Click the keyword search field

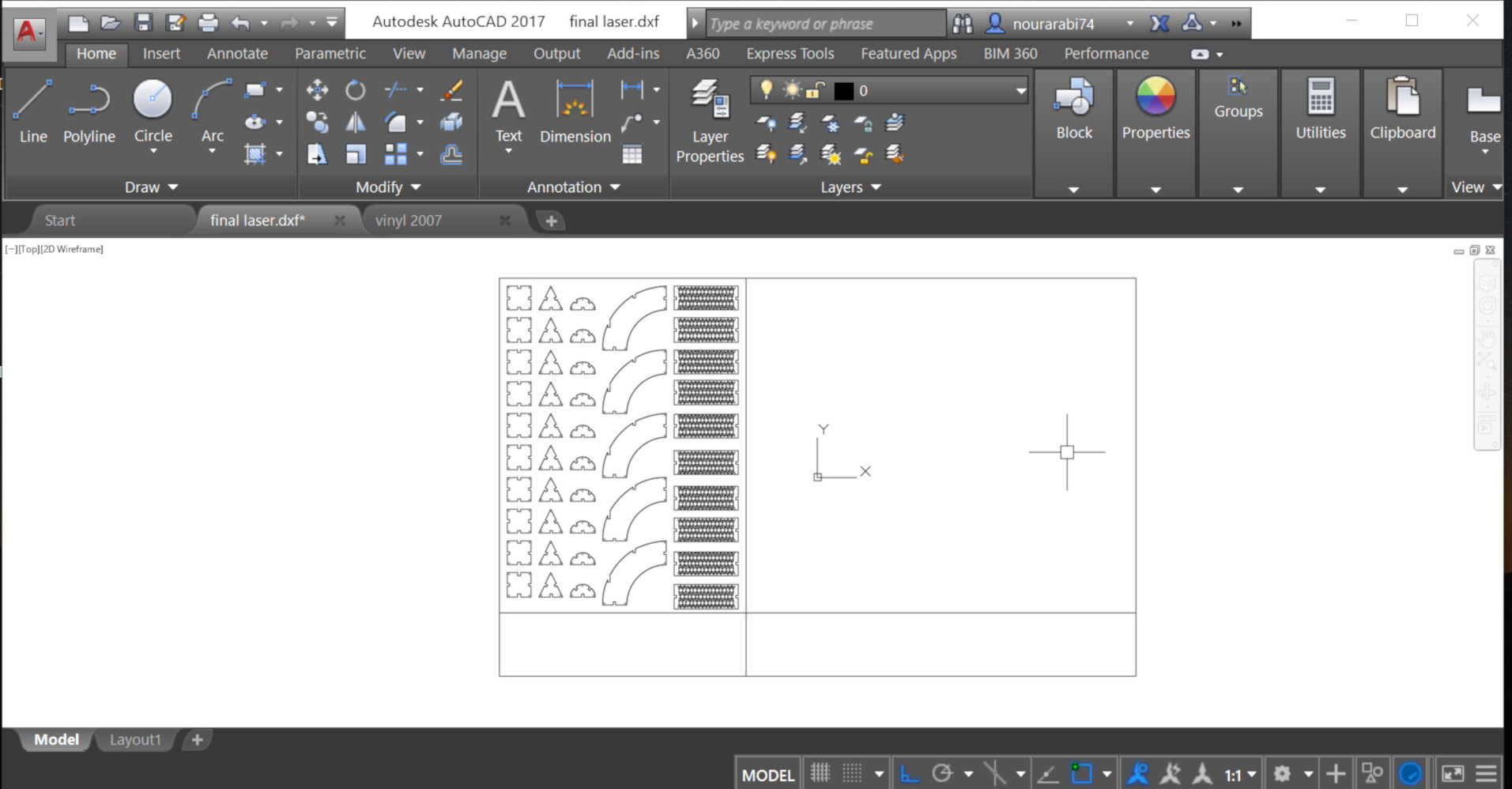[x=824, y=24]
